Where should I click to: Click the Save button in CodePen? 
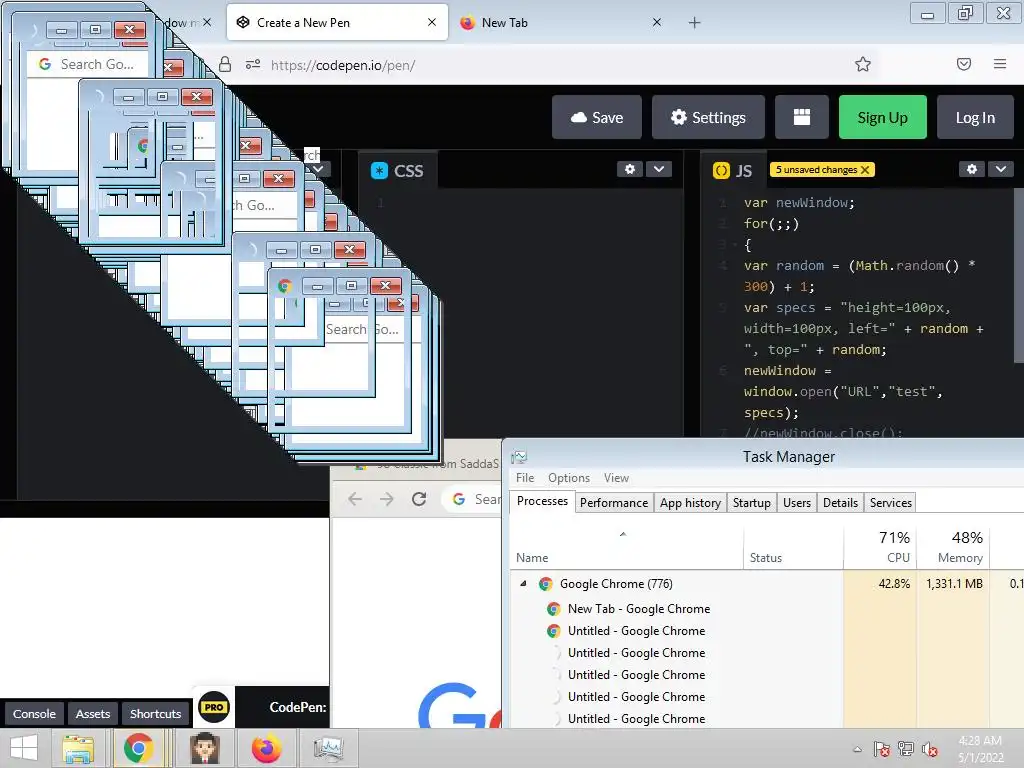(x=596, y=118)
